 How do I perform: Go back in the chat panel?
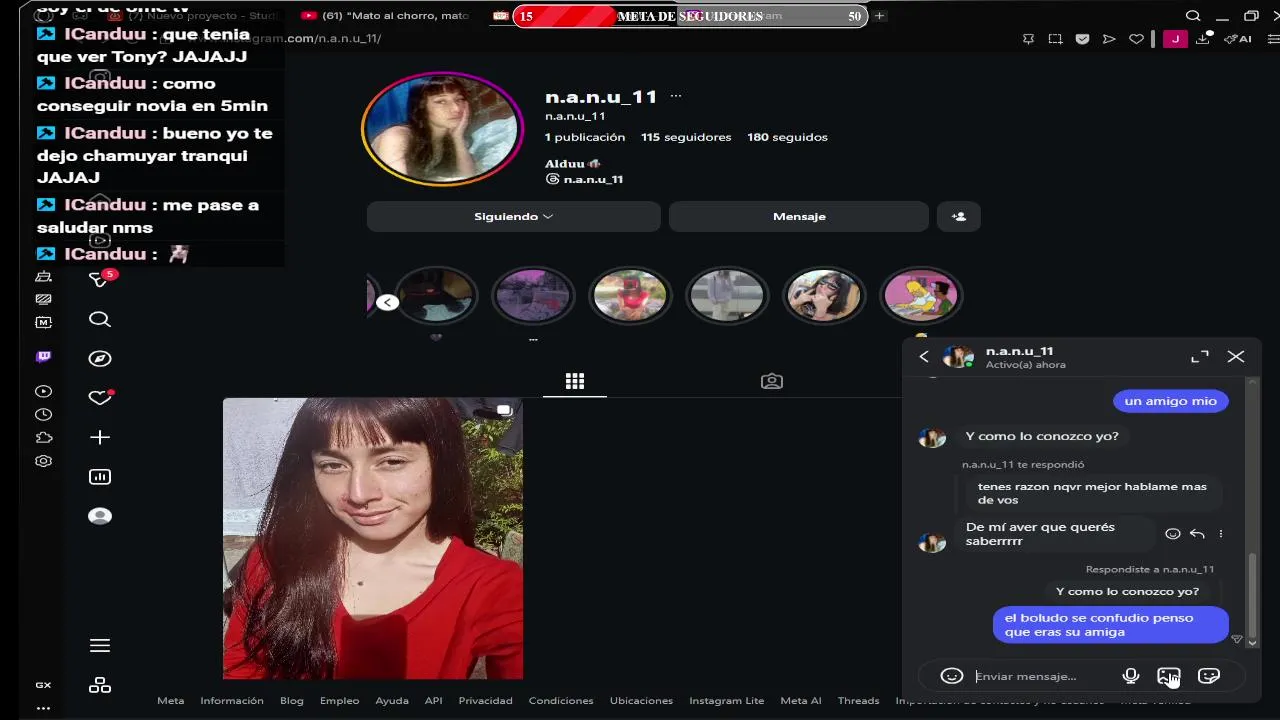pyautogui.click(x=924, y=357)
